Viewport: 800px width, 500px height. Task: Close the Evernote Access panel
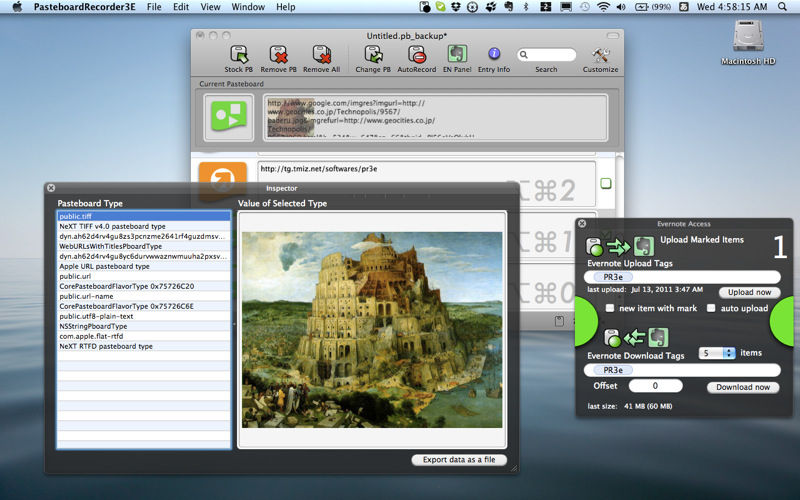(582, 223)
